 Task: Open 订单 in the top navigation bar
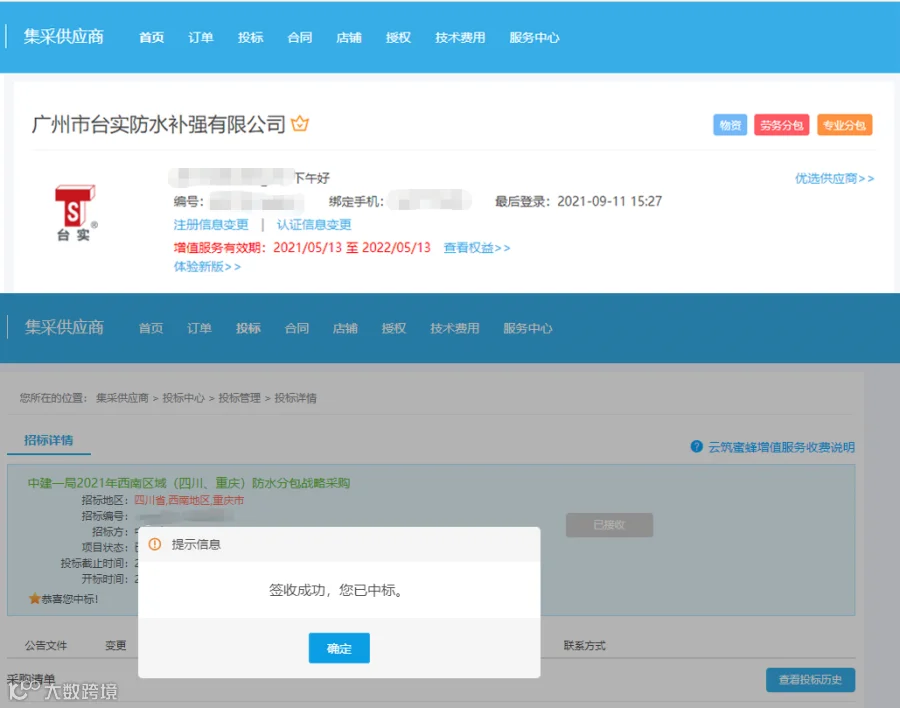[x=201, y=37]
